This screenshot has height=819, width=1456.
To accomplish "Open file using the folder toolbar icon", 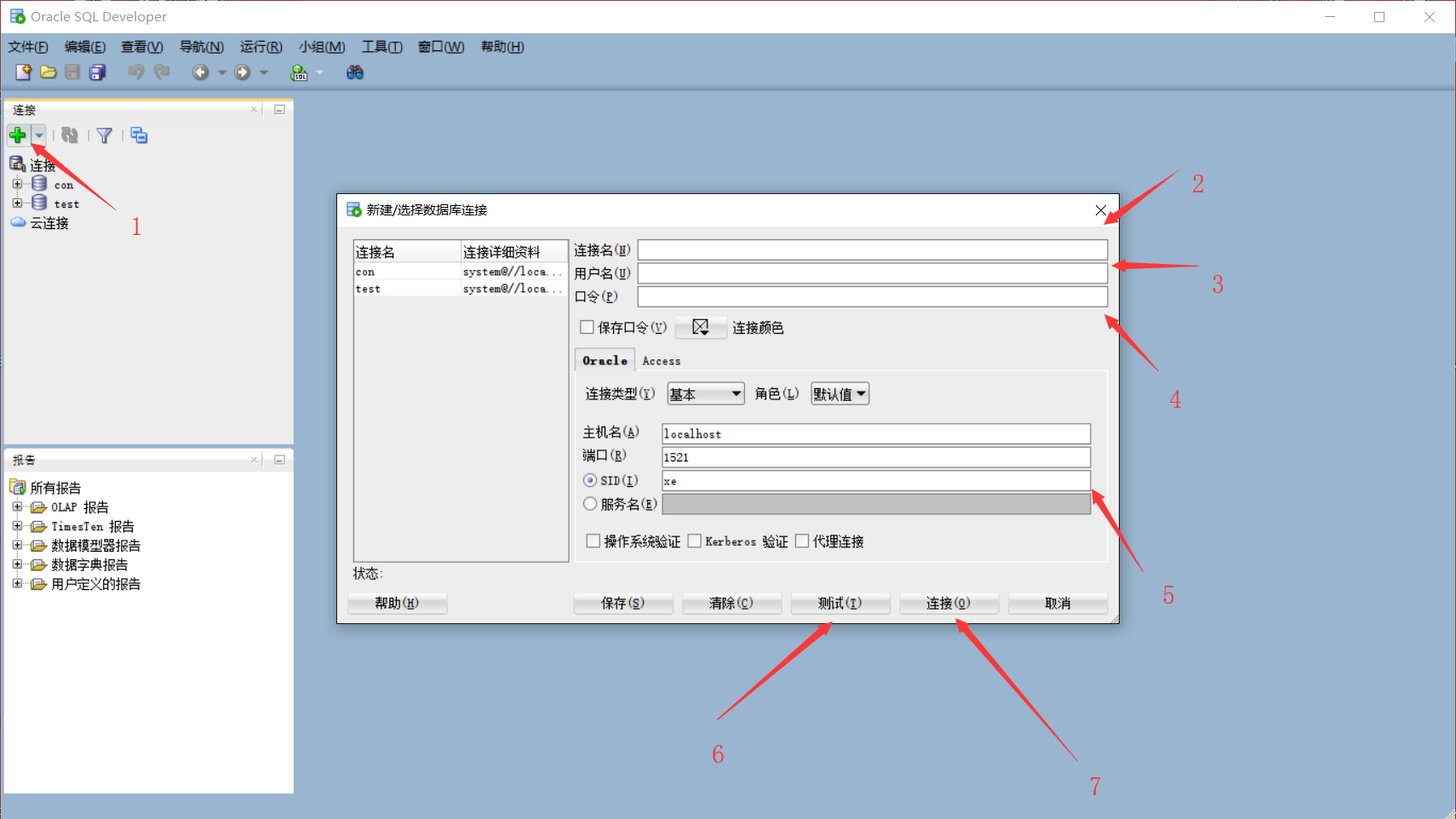I will [49, 72].
